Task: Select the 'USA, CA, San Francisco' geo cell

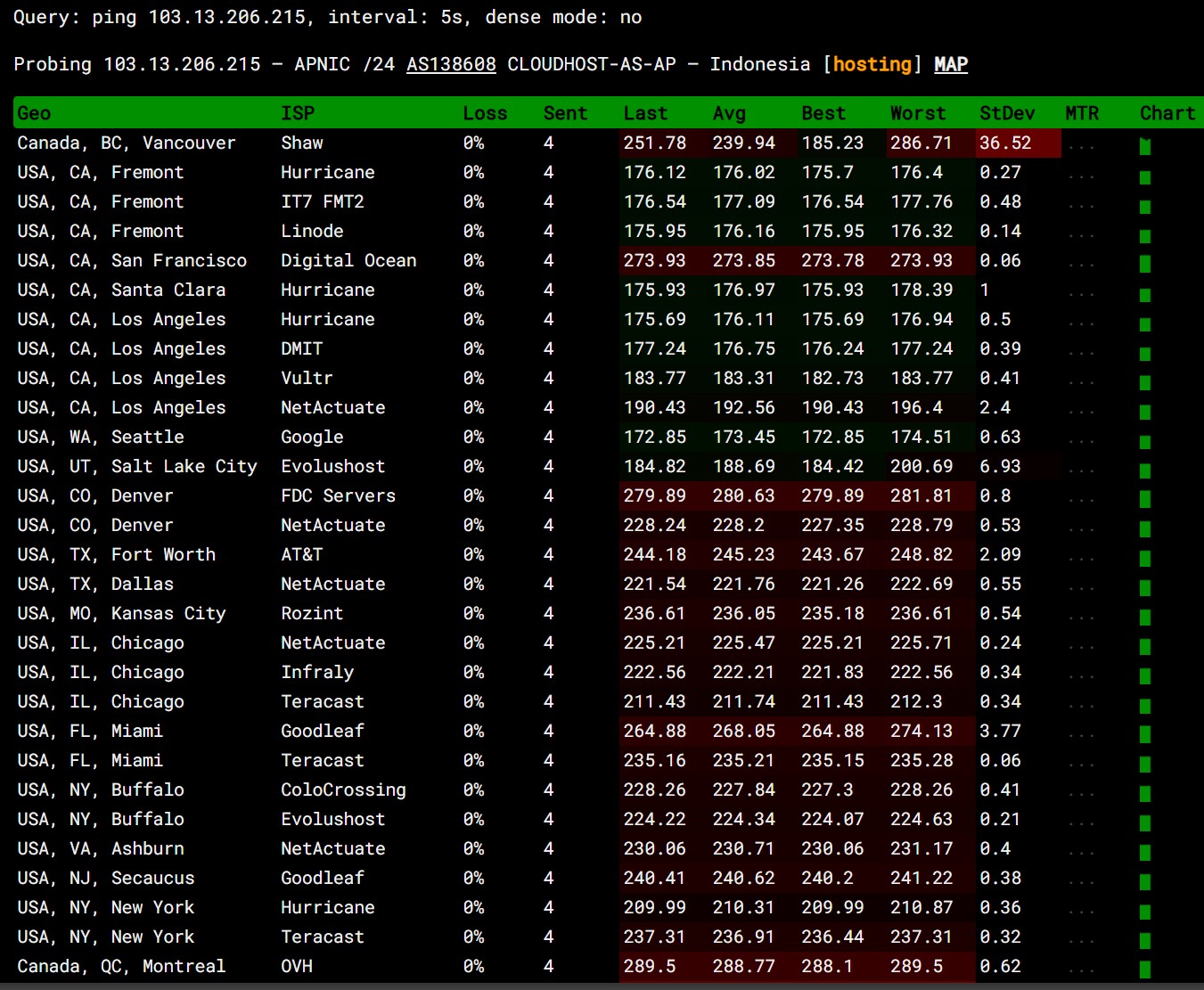Action: (x=132, y=261)
